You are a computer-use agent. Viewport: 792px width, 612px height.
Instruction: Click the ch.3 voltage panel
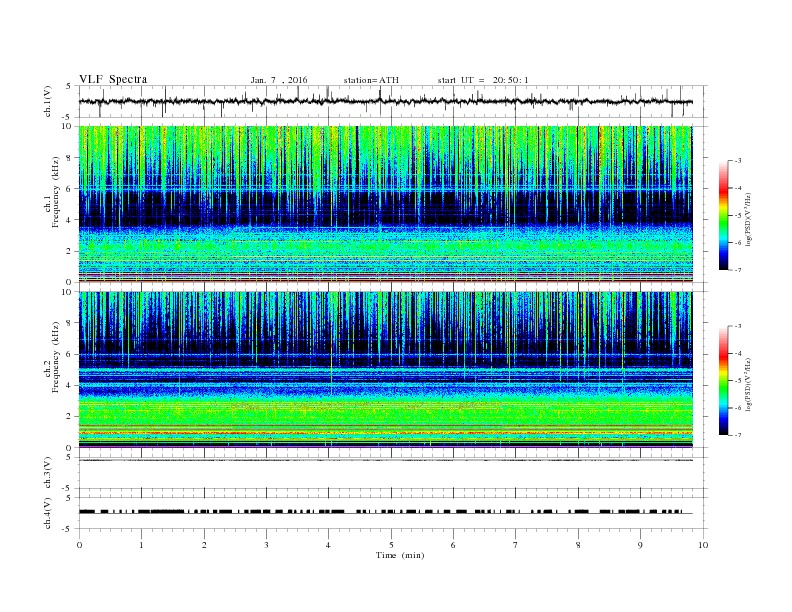tap(392, 473)
